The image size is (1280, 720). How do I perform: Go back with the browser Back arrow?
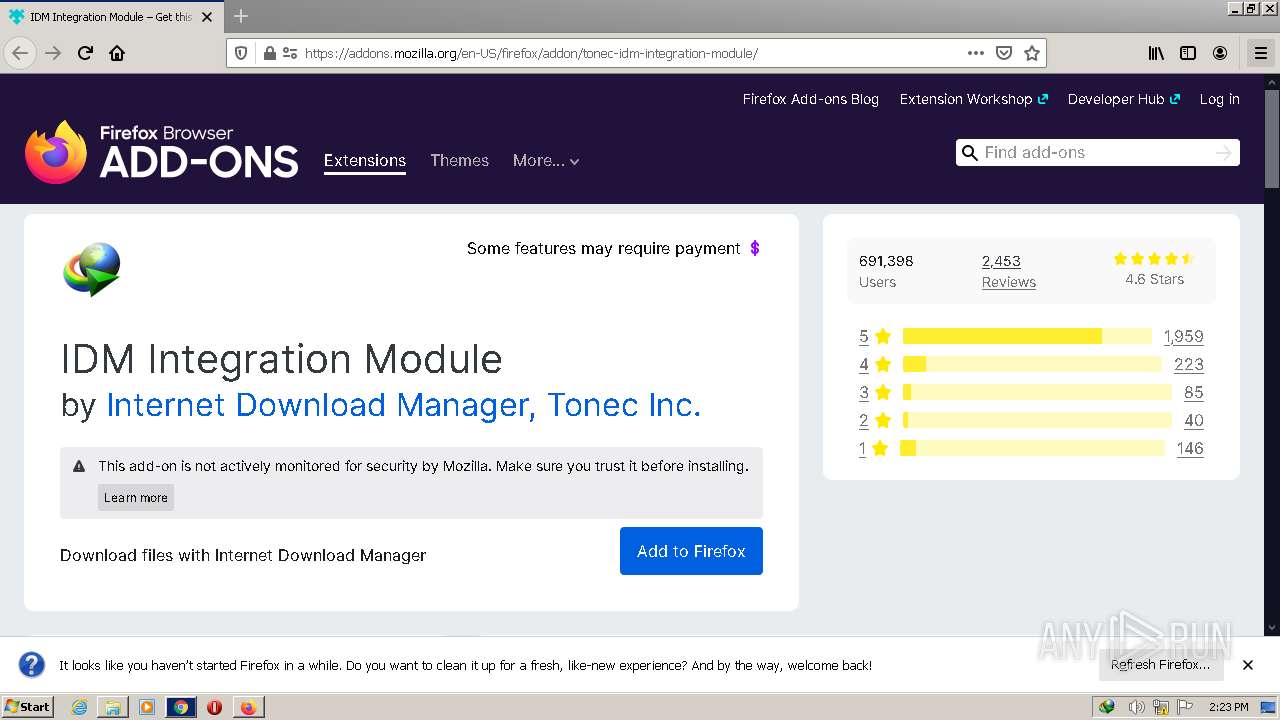point(20,53)
